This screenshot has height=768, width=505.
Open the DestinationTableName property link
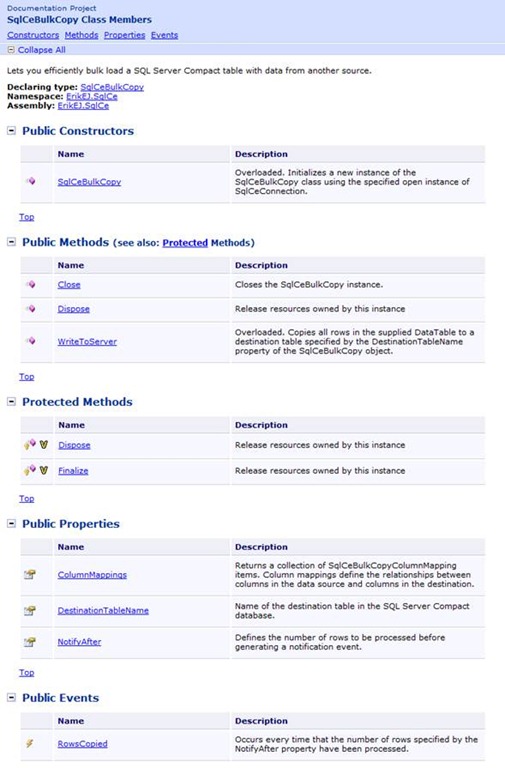coord(103,610)
